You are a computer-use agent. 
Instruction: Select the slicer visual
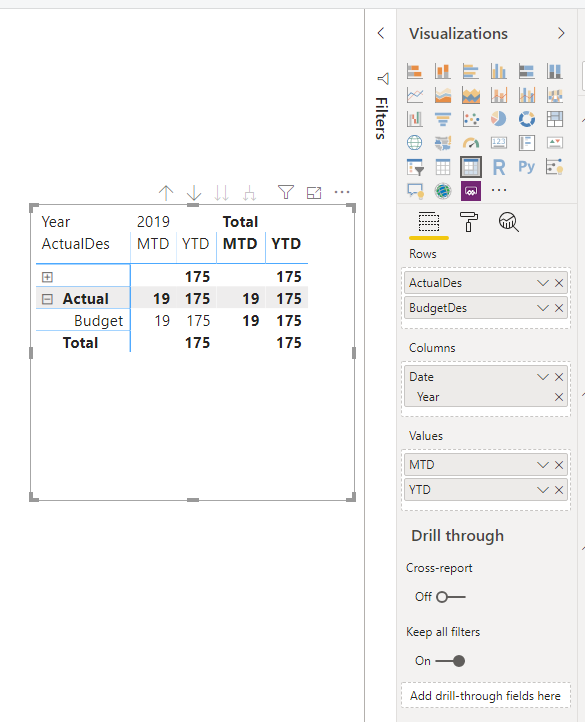tap(415, 167)
